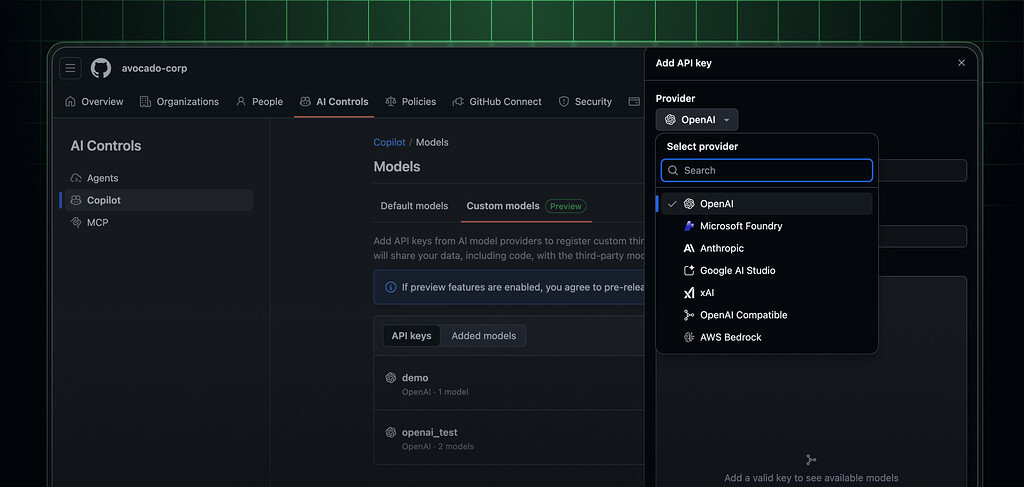Click the Copilot sidebar icon
The width and height of the screenshot is (1024, 487).
point(76,200)
